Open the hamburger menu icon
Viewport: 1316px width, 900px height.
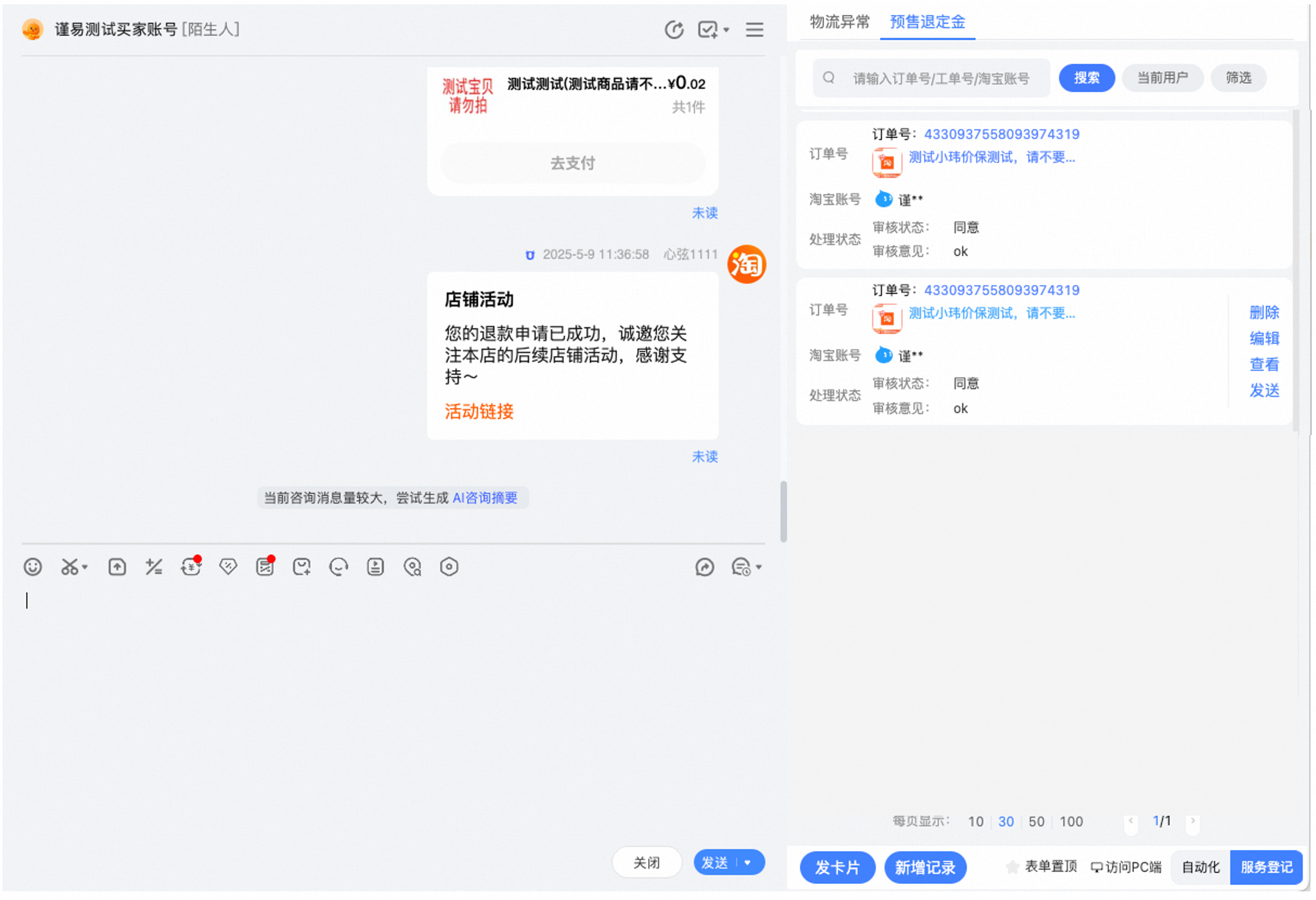(x=754, y=29)
